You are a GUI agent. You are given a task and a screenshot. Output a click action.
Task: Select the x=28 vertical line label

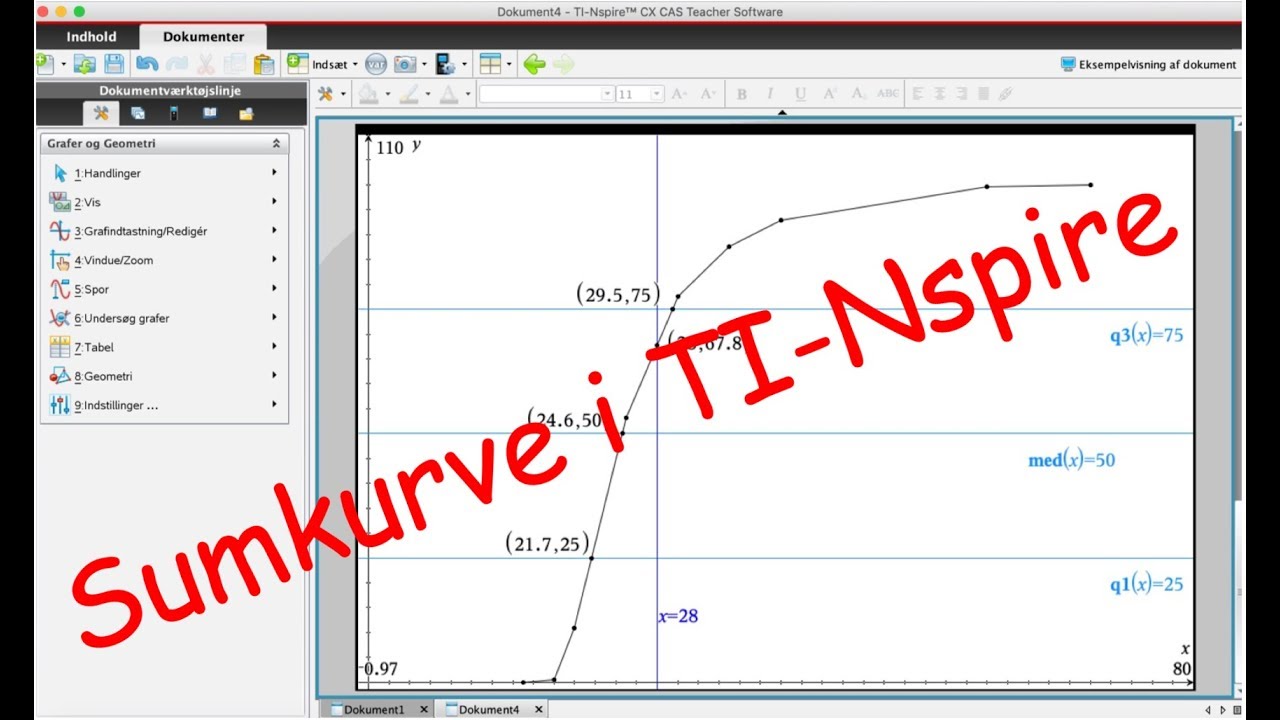click(x=678, y=616)
